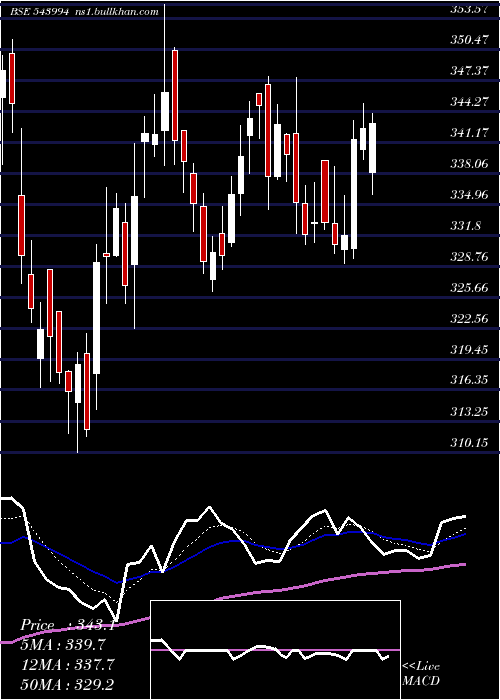Click the Price 343.1 readout

(x=68, y=625)
